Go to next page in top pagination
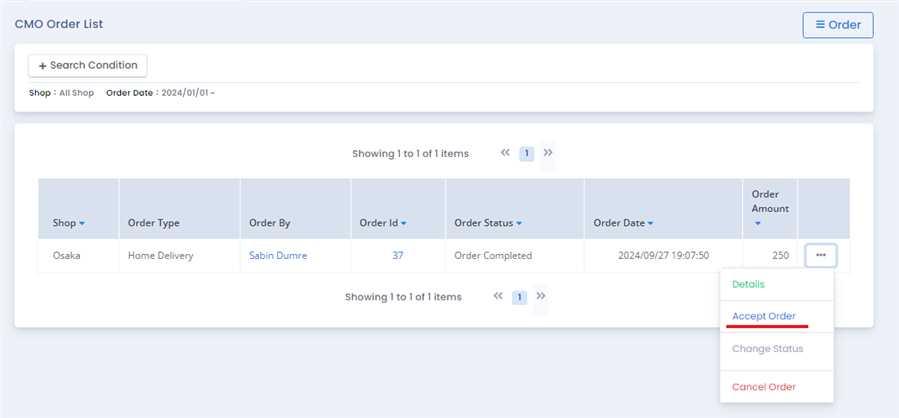 coord(548,153)
